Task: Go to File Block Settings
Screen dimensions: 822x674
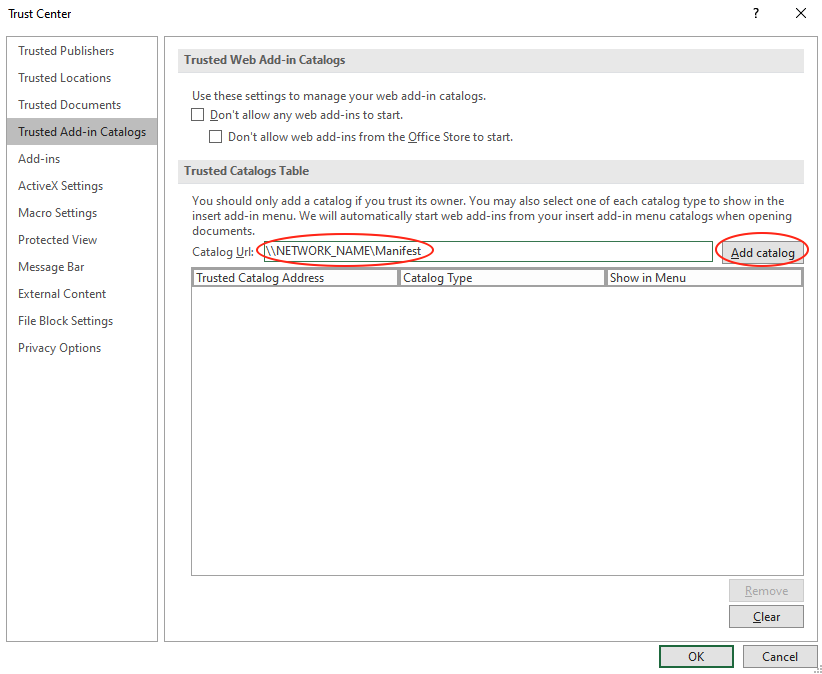Action: click(65, 321)
